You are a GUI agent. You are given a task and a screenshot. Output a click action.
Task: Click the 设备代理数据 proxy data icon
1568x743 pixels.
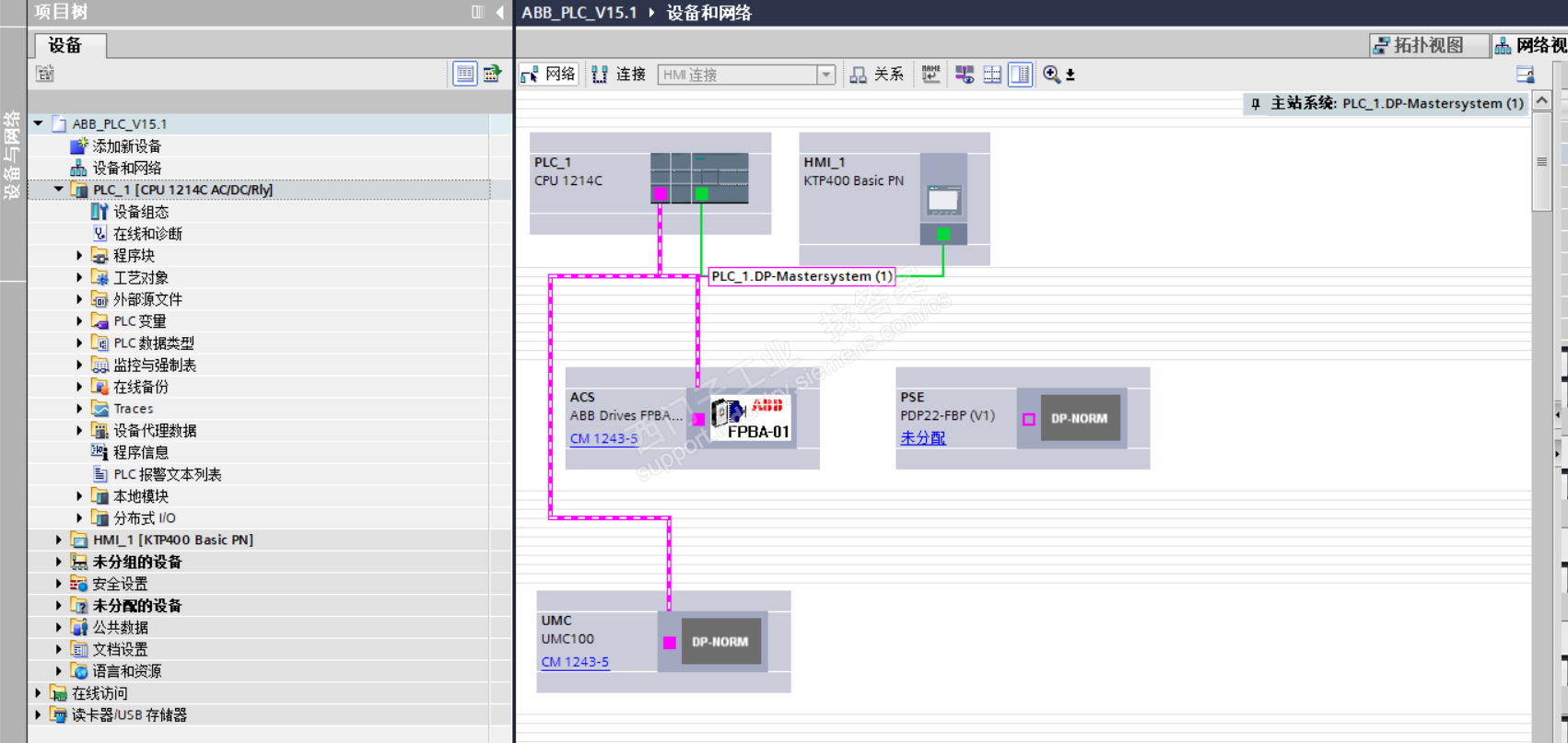click(x=99, y=431)
